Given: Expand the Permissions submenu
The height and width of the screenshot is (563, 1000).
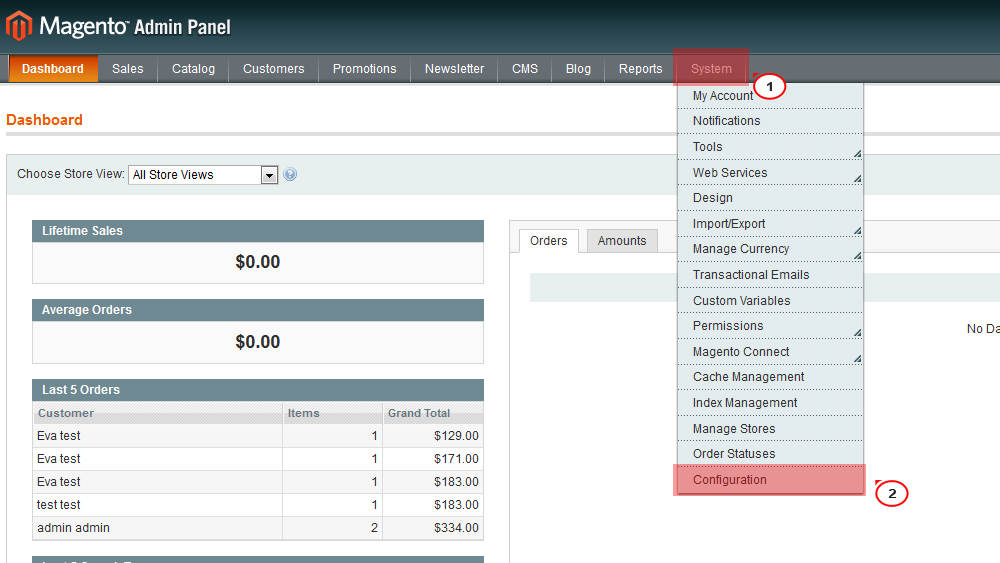Looking at the screenshot, I should pos(858,333).
